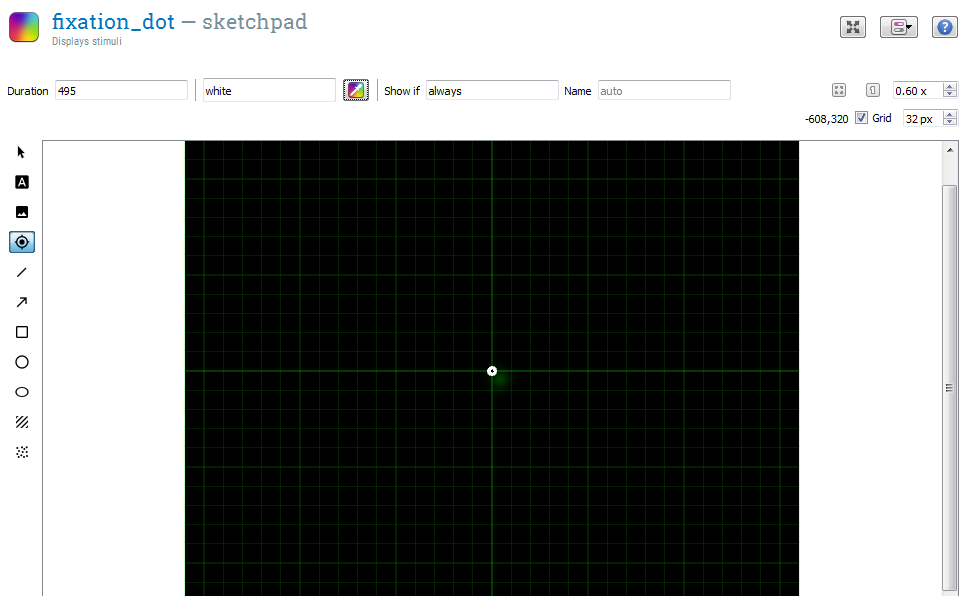This screenshot has width=967, height=596.
Task: Select the ellipse drawing tool
Action: (x=22, y=392)
